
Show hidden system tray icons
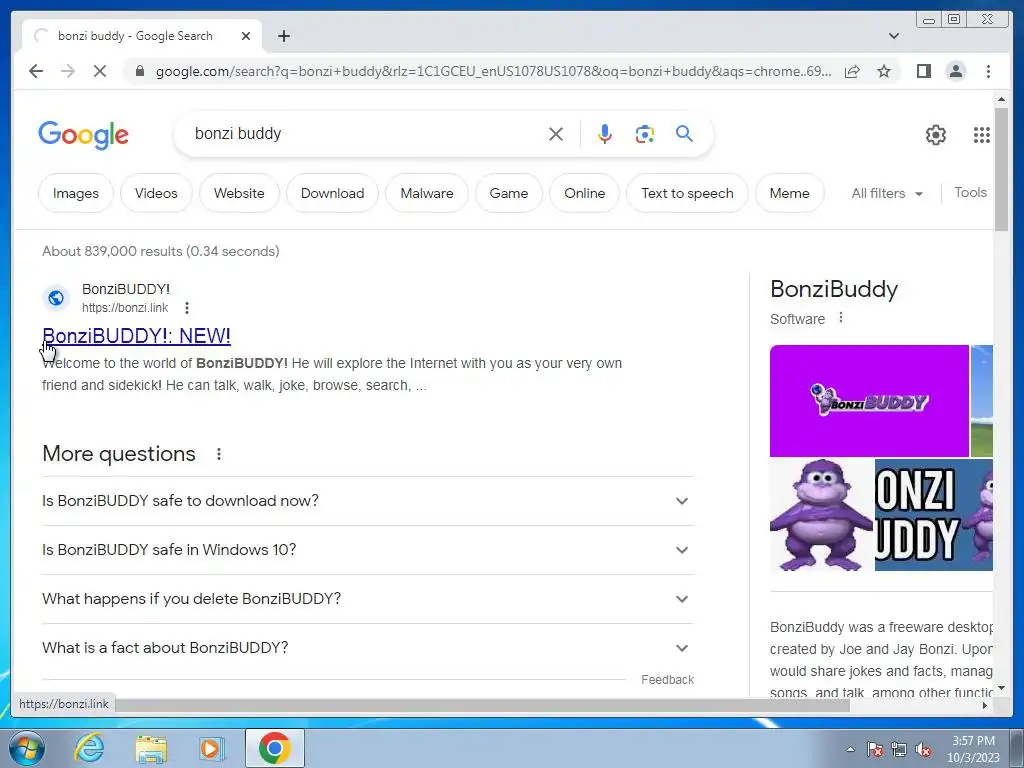(x=850, y=750)
